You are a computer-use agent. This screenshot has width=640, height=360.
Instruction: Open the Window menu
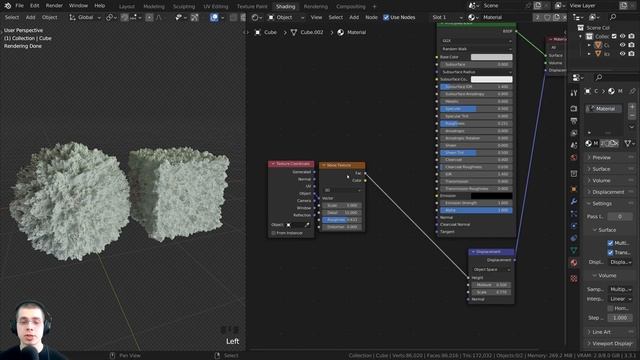pyautogui.click(x=78, y=6)
